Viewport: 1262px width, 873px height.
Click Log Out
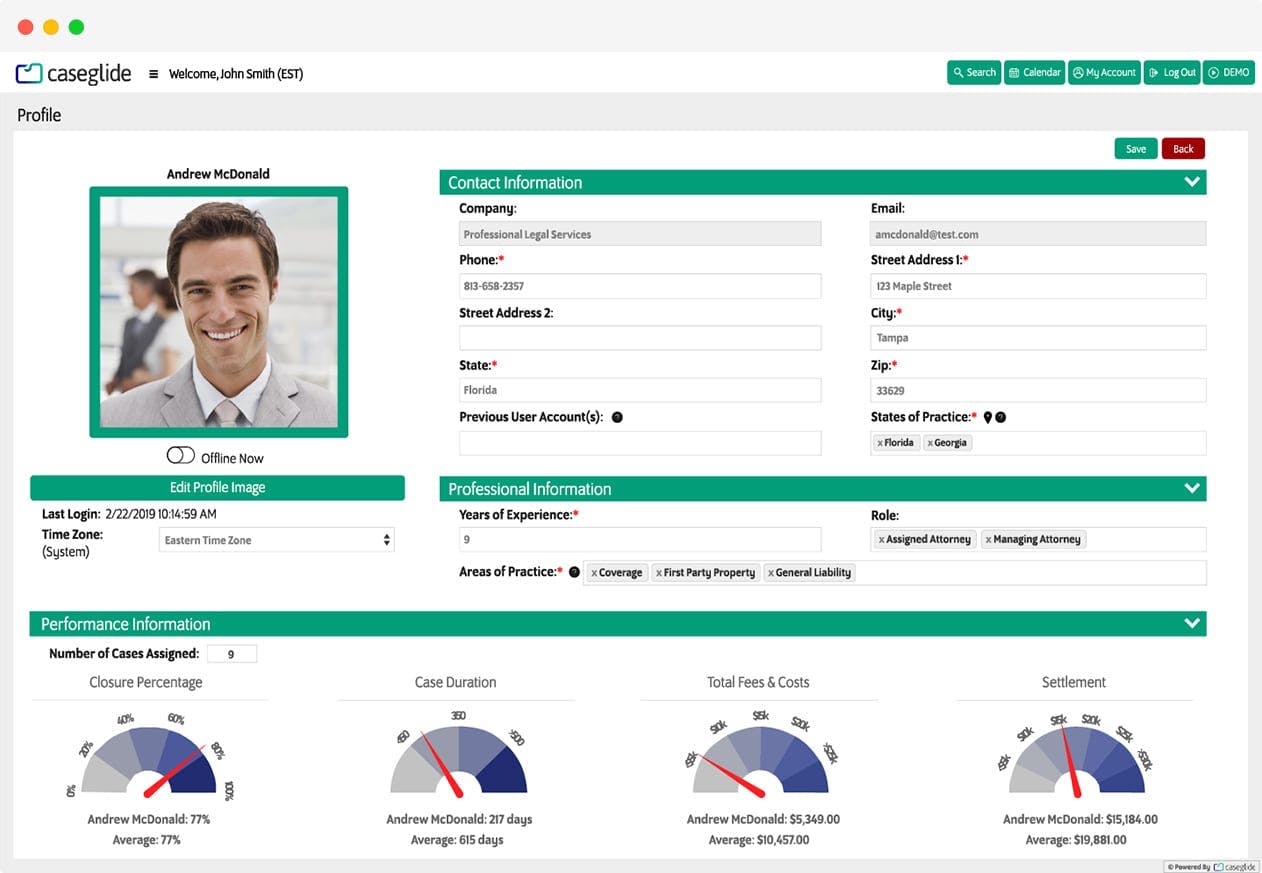coord(1172,73)
